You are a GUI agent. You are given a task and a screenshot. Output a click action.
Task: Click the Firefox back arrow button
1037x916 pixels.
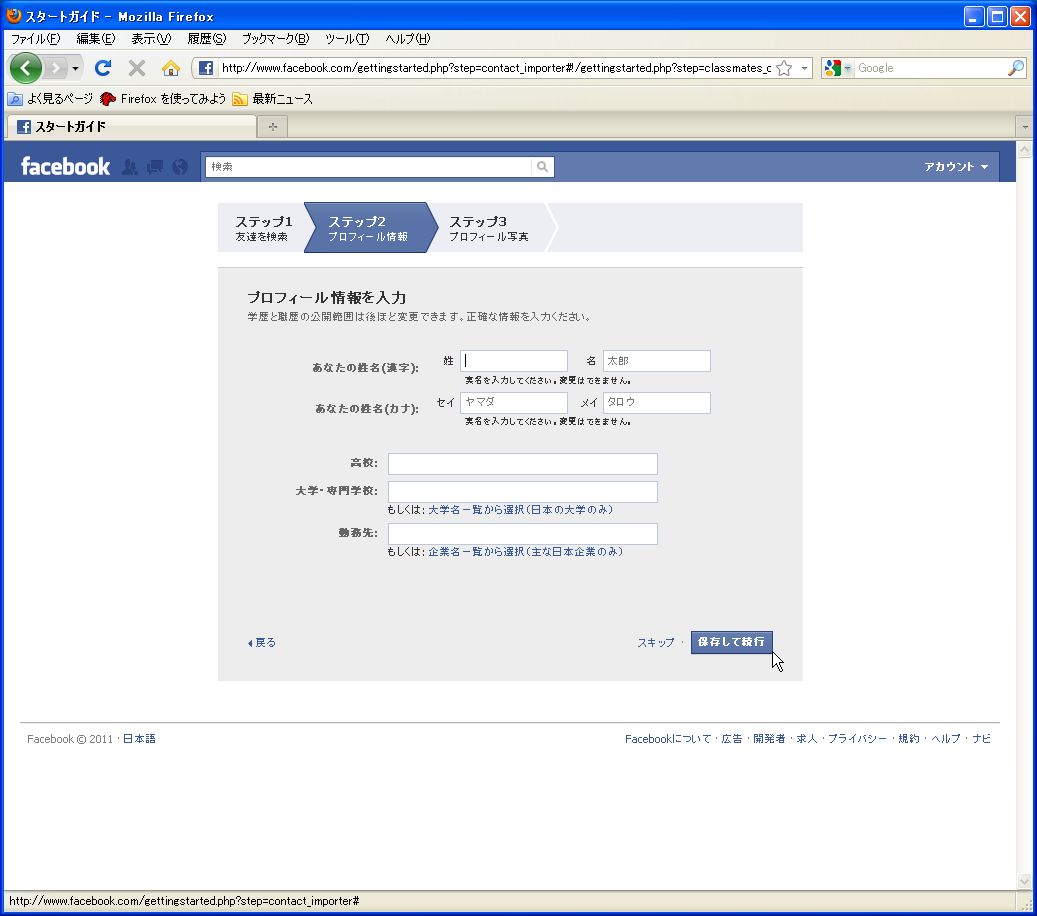(26, 68)
